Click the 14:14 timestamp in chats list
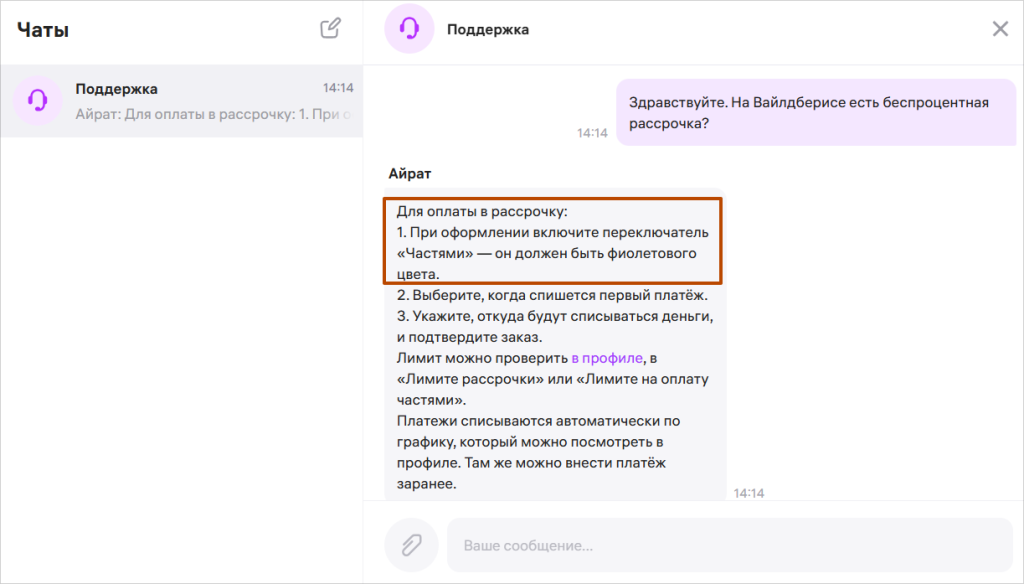 [338, 89]
